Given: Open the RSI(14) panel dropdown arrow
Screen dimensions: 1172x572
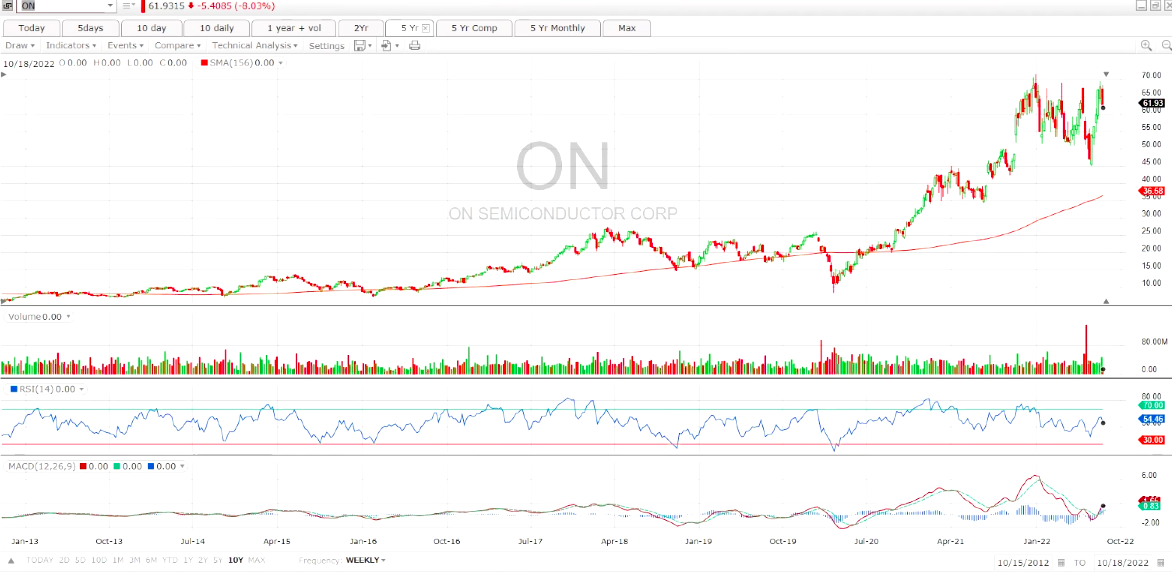Looking at the screenshot, I should point(81,389).
